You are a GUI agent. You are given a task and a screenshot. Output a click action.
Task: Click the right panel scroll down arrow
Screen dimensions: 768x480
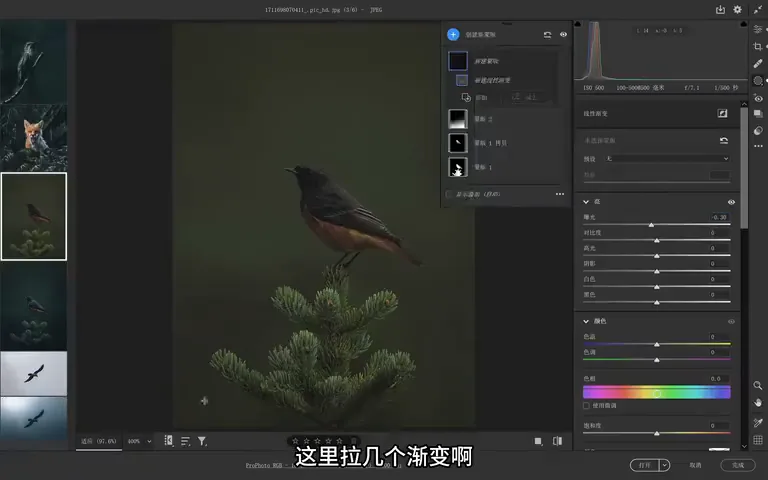(x=744, y=446)
